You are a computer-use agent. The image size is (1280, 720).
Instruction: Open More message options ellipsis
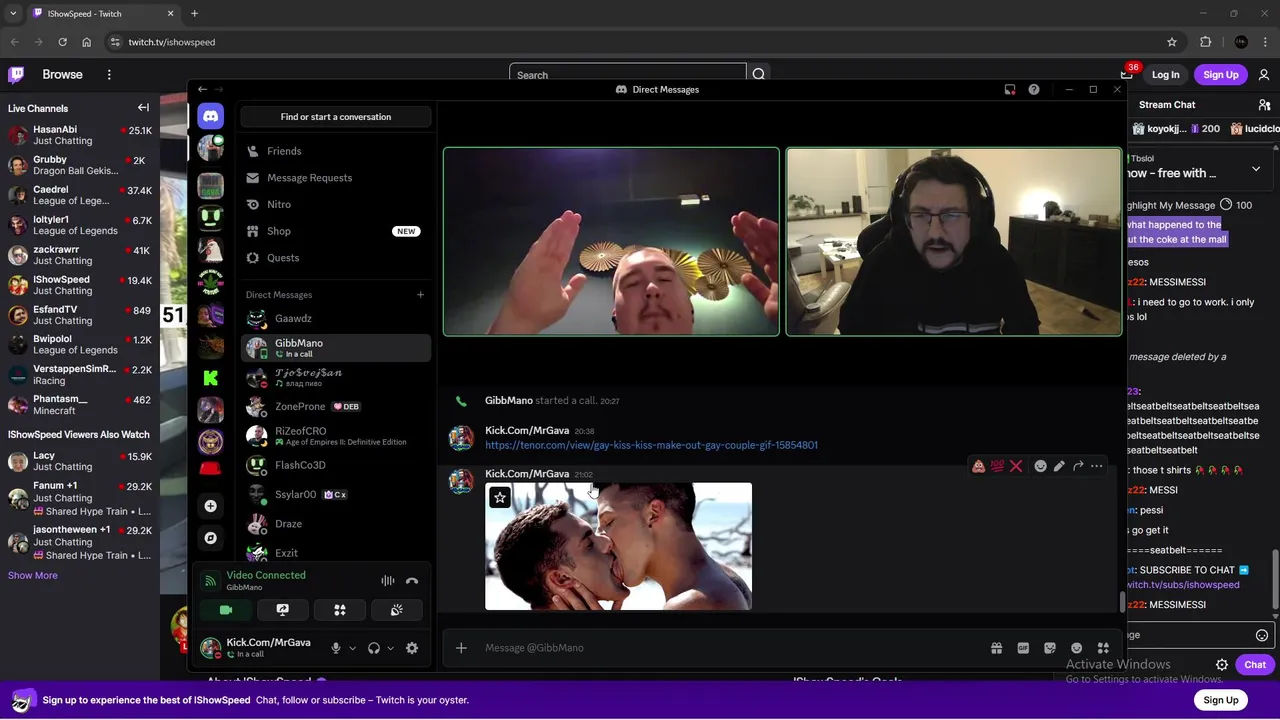pos(1097,466)
